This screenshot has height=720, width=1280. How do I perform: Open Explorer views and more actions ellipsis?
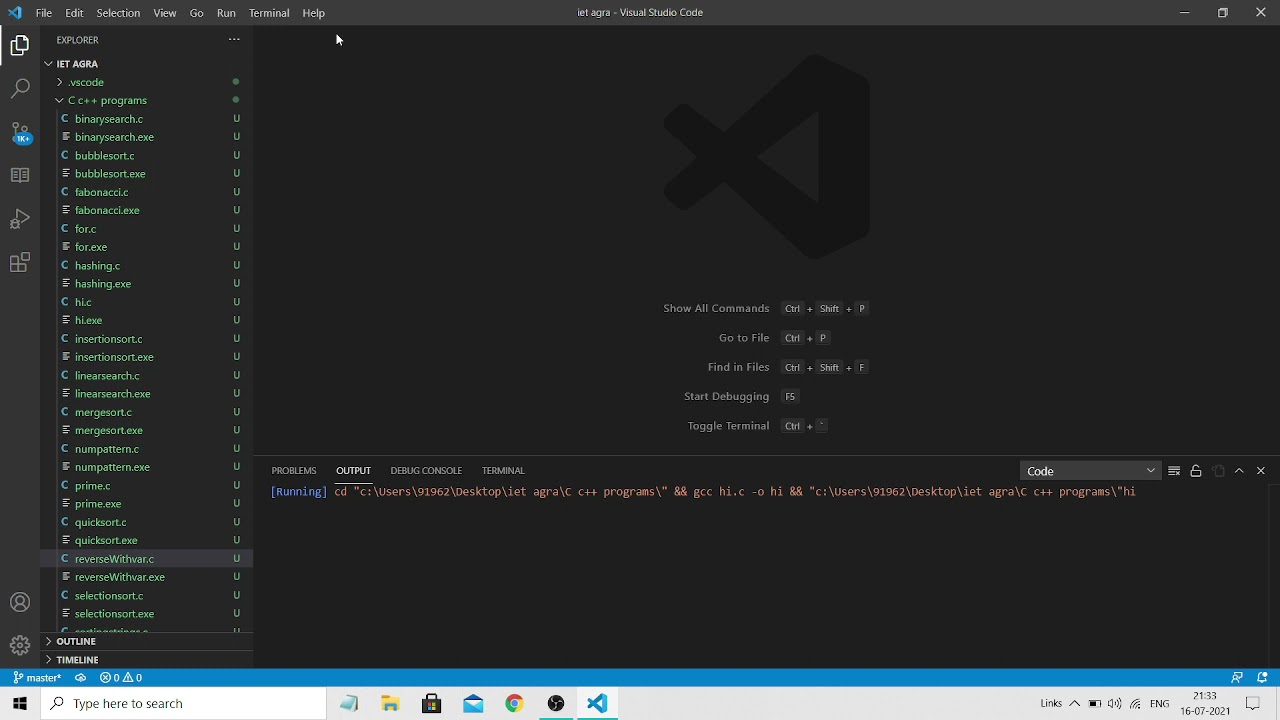(x=234, y=40)
